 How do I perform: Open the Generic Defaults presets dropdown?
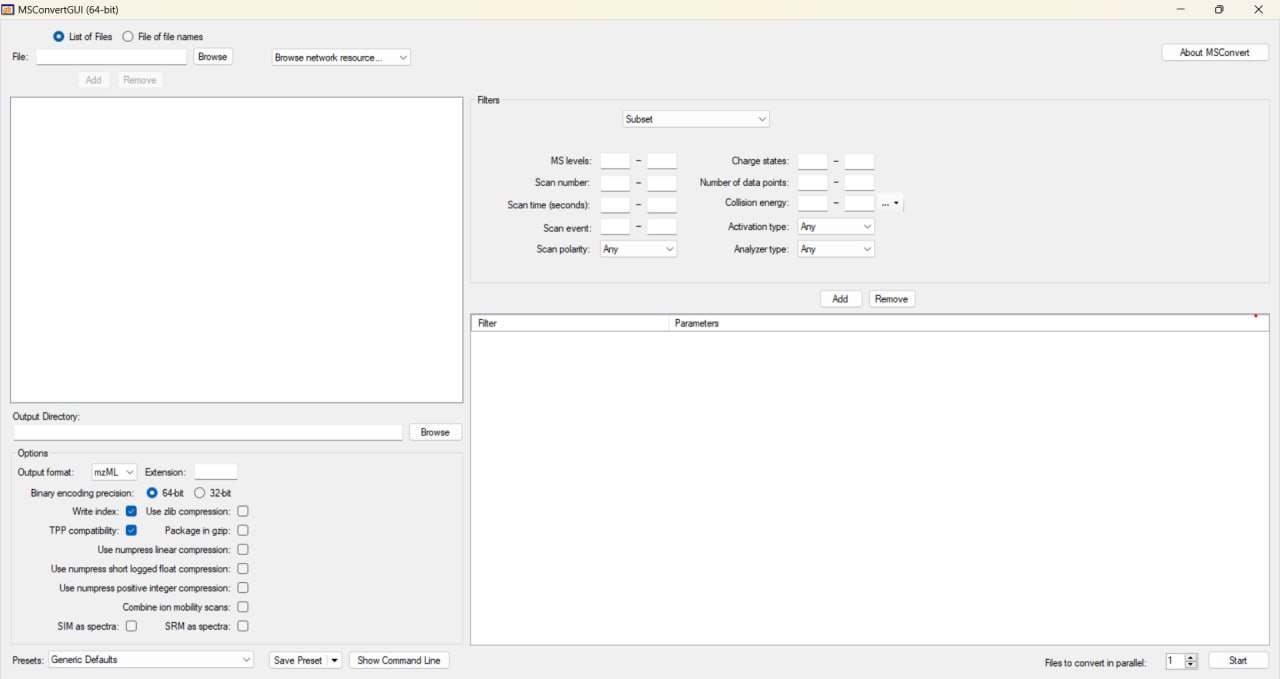[151, 660]
